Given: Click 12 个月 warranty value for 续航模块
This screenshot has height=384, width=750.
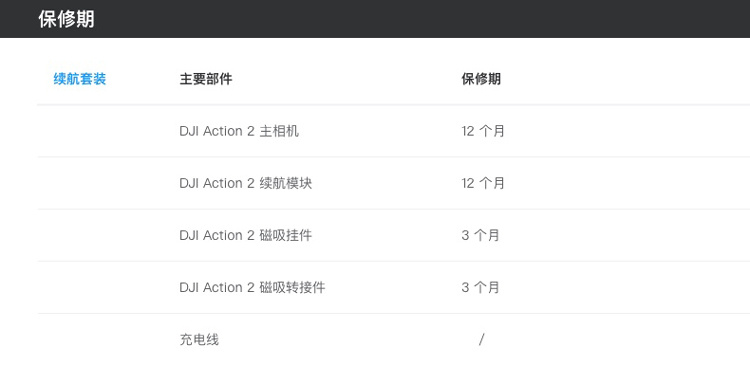Looking at the screenshot, I should tap(483, 183).
